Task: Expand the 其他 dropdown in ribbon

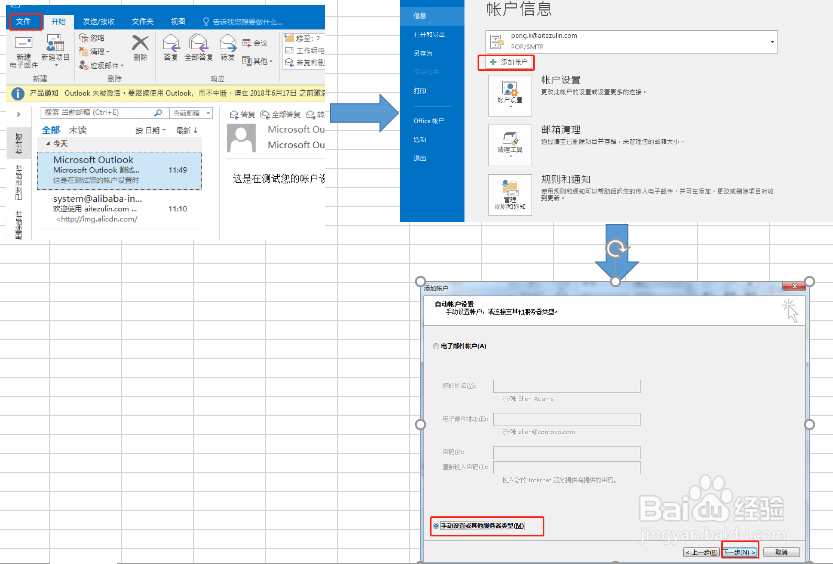Action: point(257,61)
